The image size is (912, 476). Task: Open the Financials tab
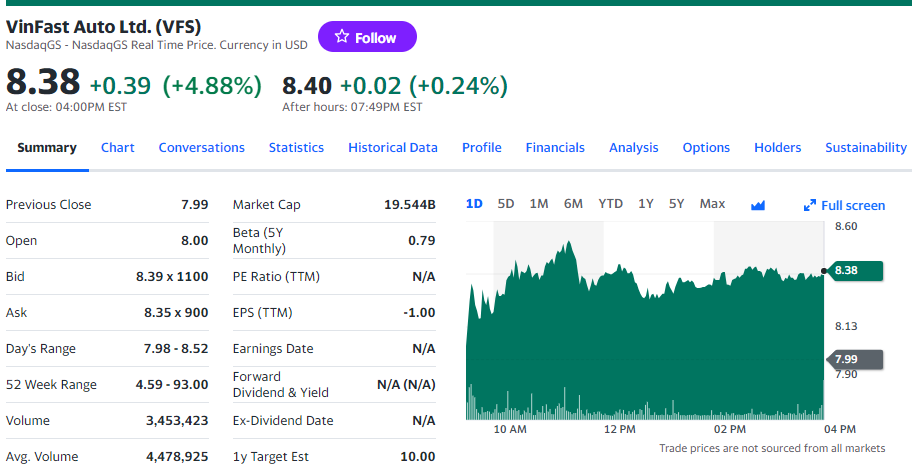(555, 147)
